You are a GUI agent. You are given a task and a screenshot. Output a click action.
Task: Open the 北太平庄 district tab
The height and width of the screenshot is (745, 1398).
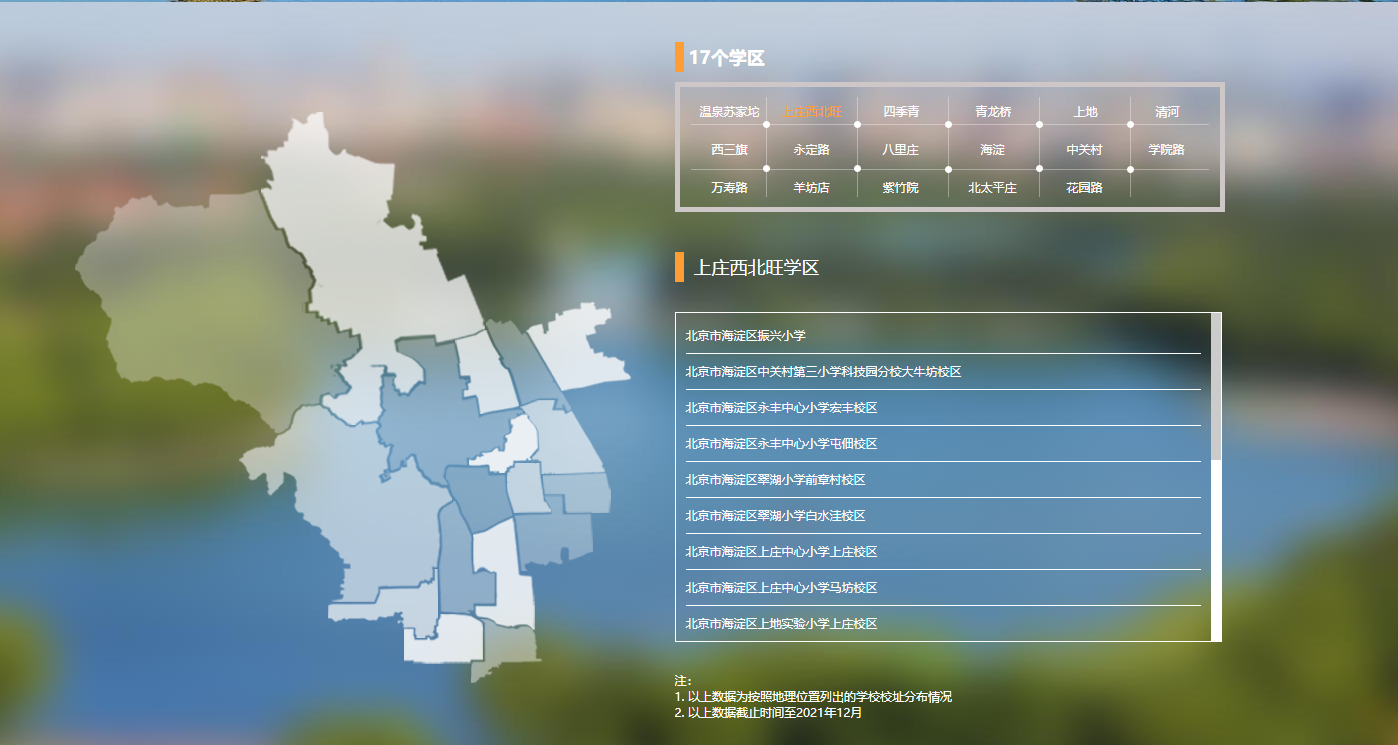[992, 188]
